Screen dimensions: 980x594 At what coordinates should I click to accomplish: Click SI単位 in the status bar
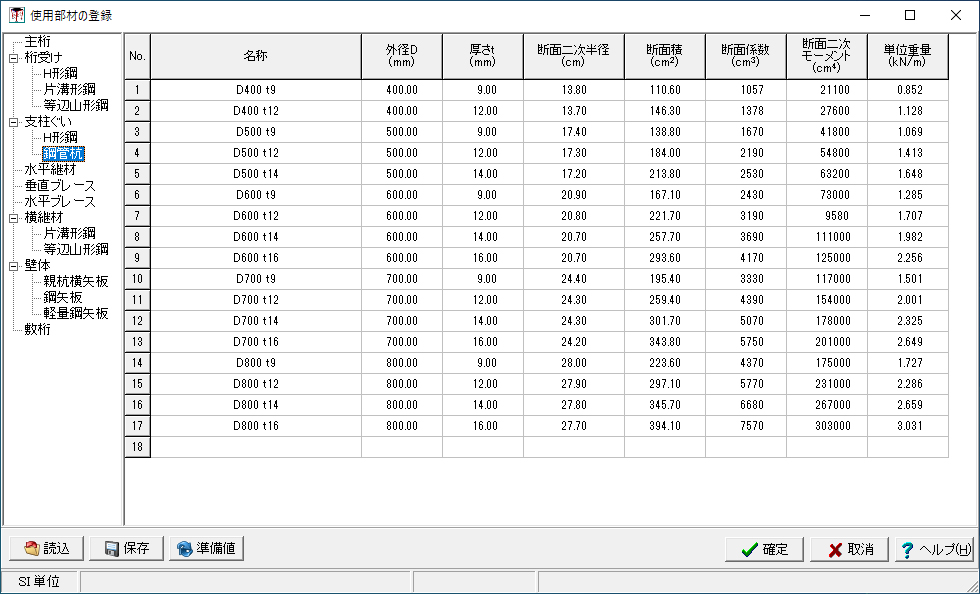39,581
